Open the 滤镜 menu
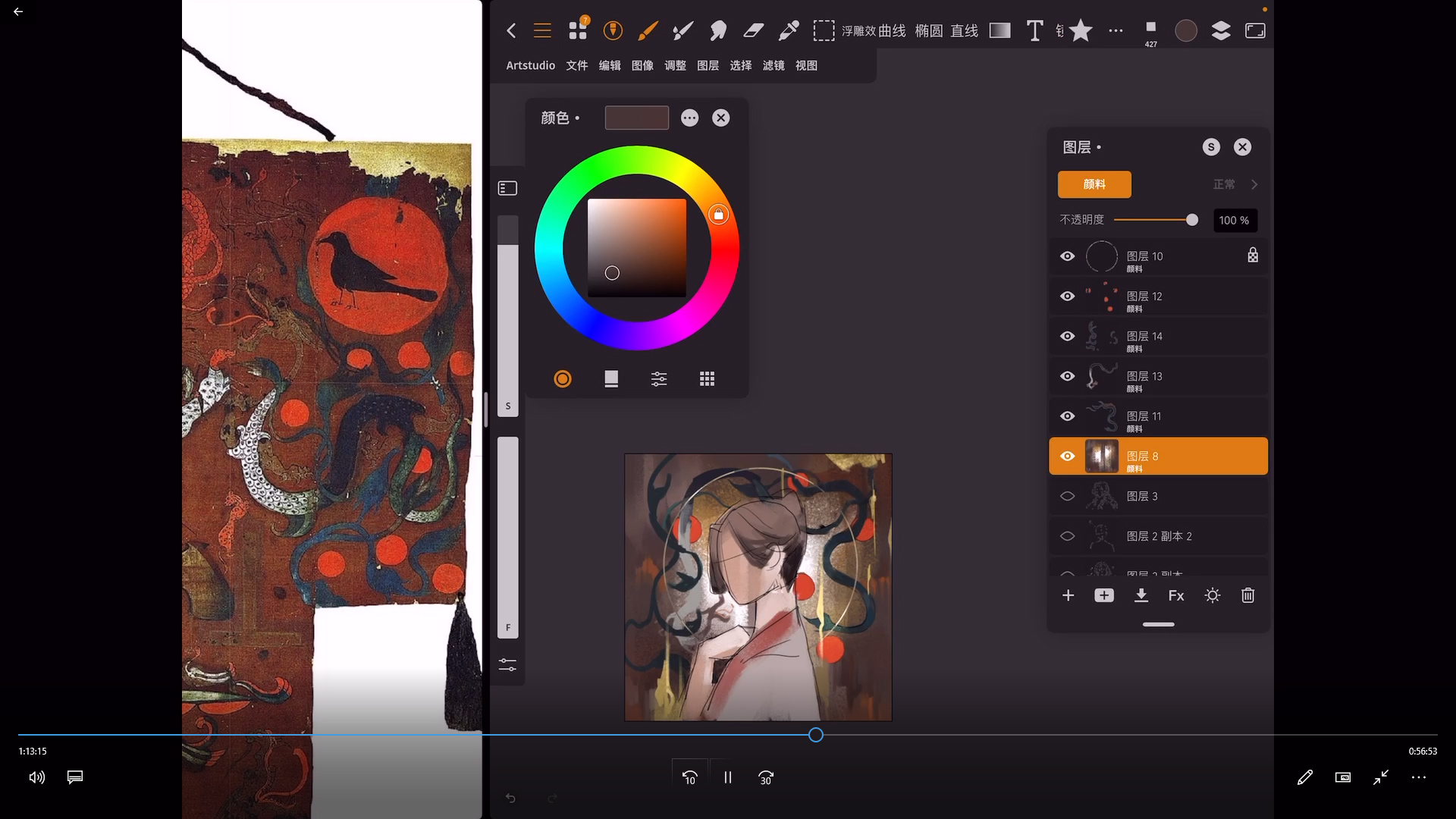The width and height of the screenshot is (1456, 819). pyautogui.click(x=773, y=65)
